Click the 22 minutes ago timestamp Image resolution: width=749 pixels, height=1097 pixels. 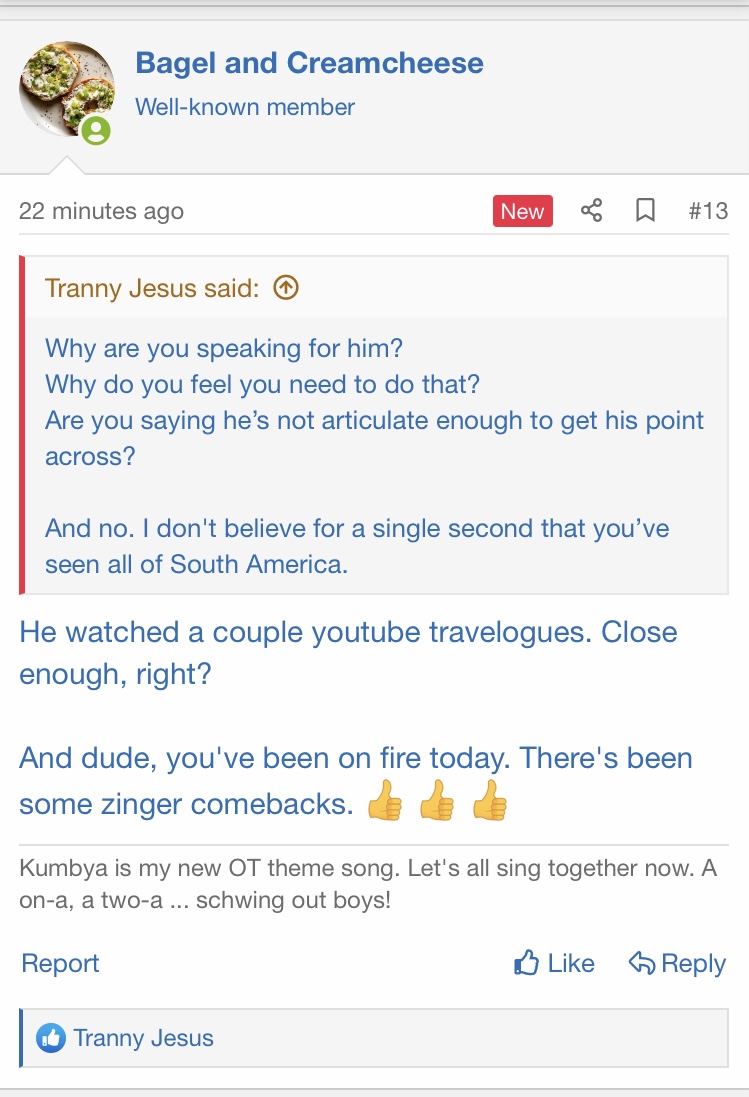pyautogui.click(x=101, y=211)
